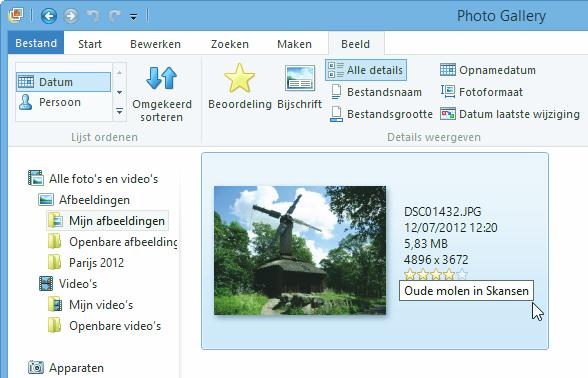Click the Photo Gallery app icon
The image size is (588, 378).
click(15, 15)
